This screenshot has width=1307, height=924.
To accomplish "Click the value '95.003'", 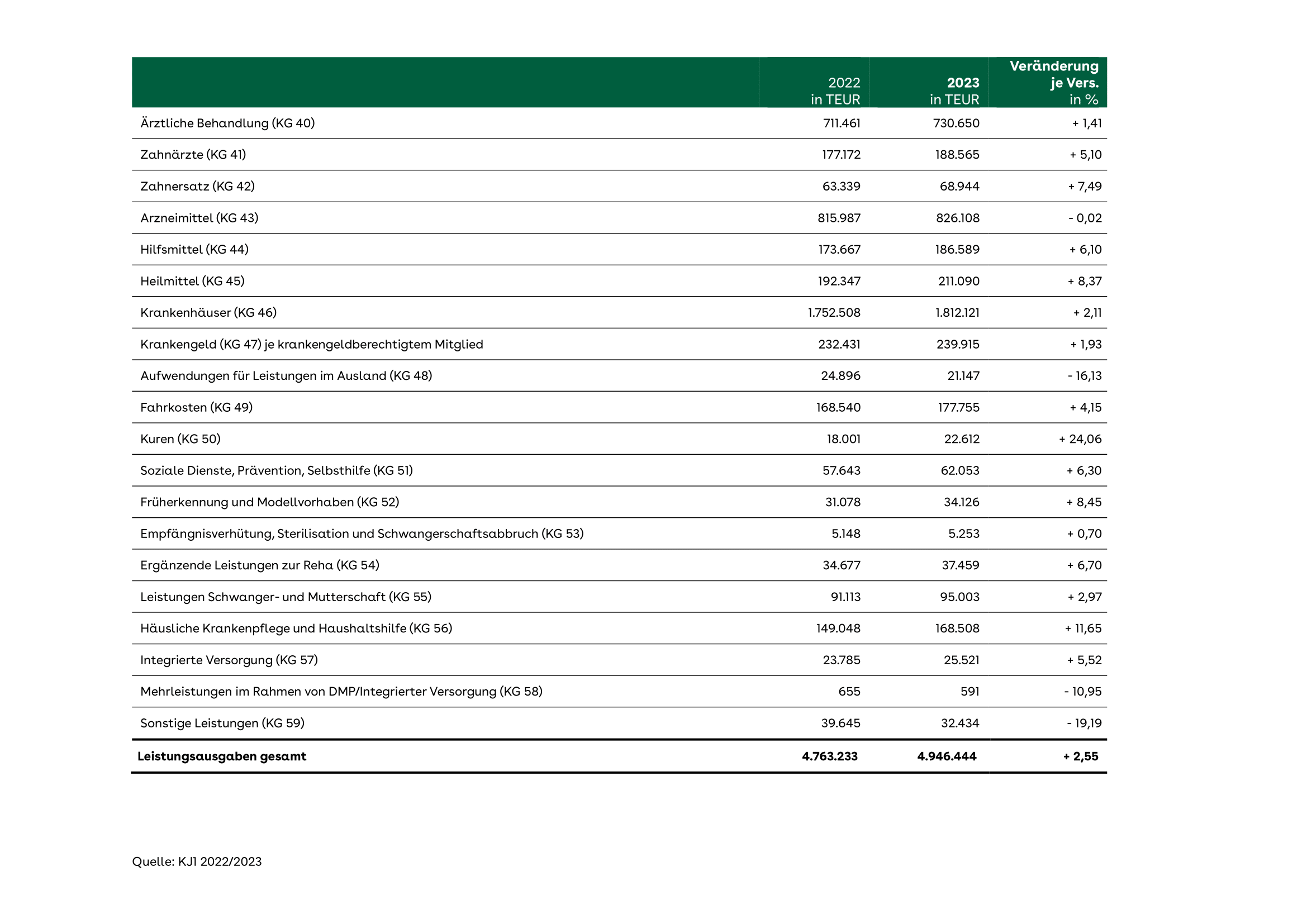I will click(x=960, y=597).
